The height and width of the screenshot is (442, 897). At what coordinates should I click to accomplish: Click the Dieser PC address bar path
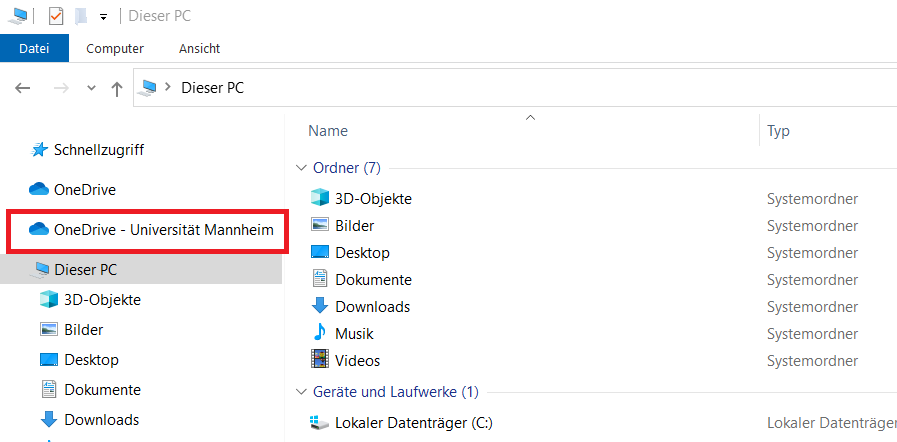pyautogui.click(x=212, y=88)
